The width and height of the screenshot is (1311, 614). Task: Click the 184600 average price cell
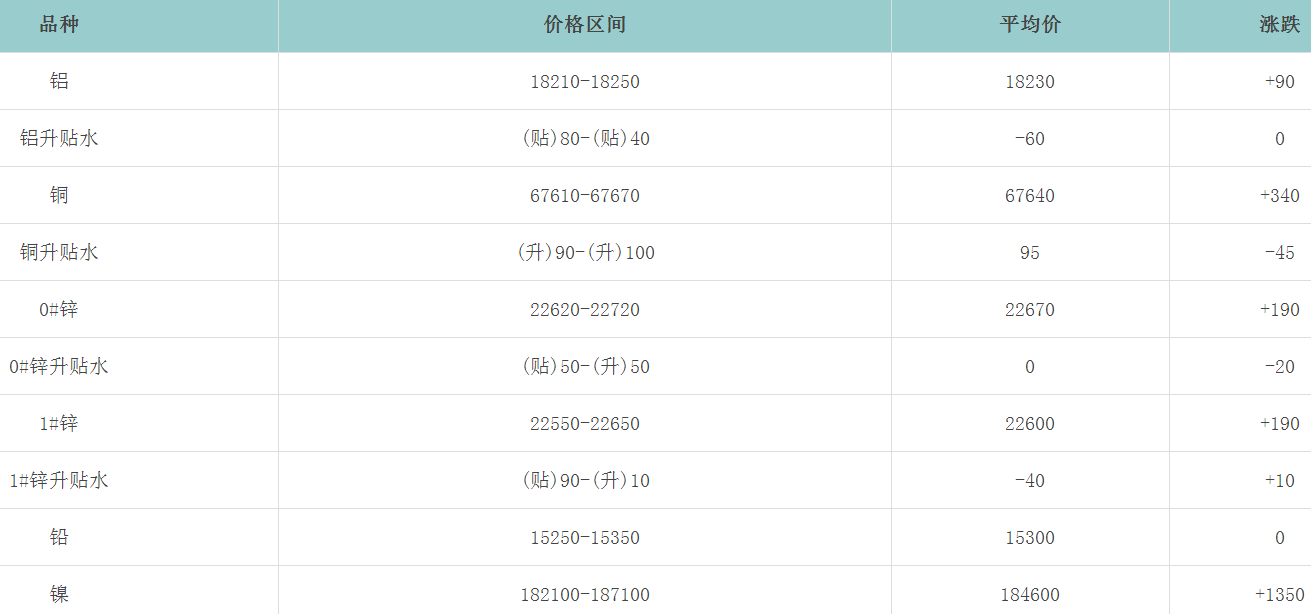pyautogui.click(x=1030, y=595)
